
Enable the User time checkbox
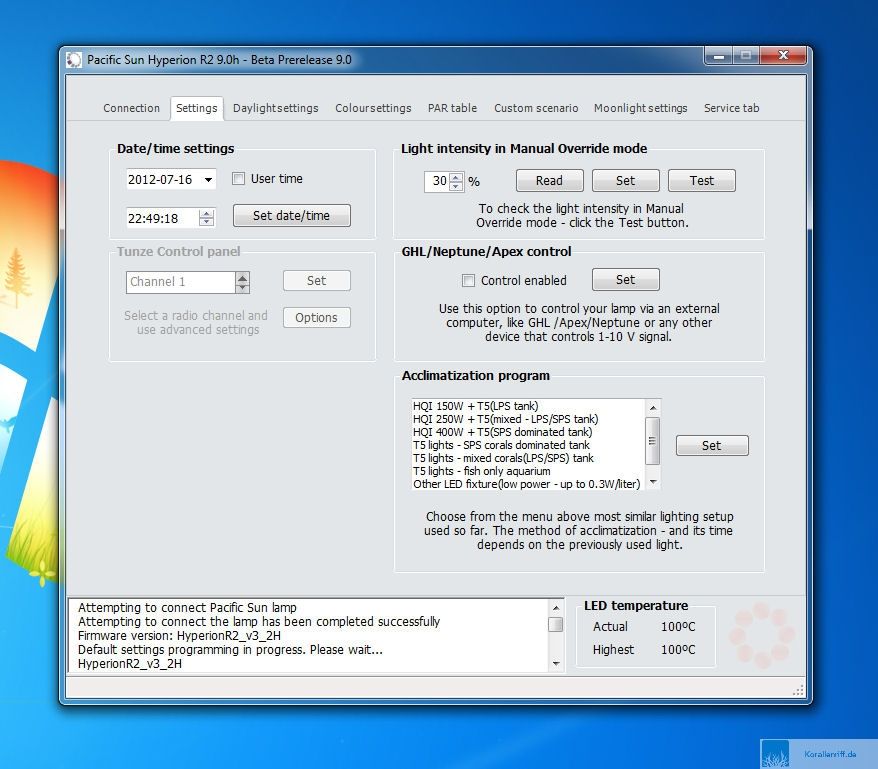pyautogui.click(x=239, y=179)
